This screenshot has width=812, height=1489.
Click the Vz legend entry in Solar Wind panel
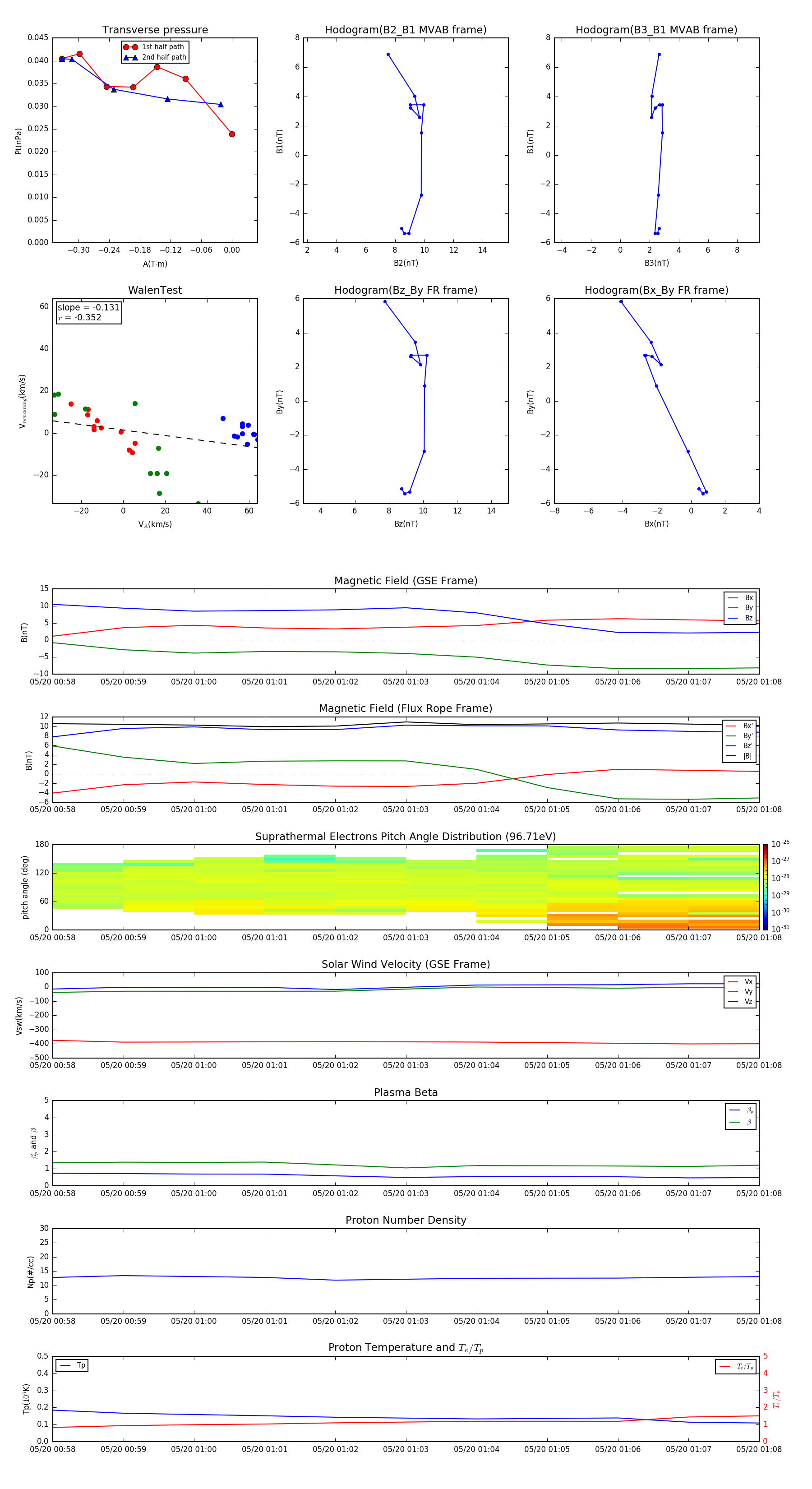tap(740, 1002)
